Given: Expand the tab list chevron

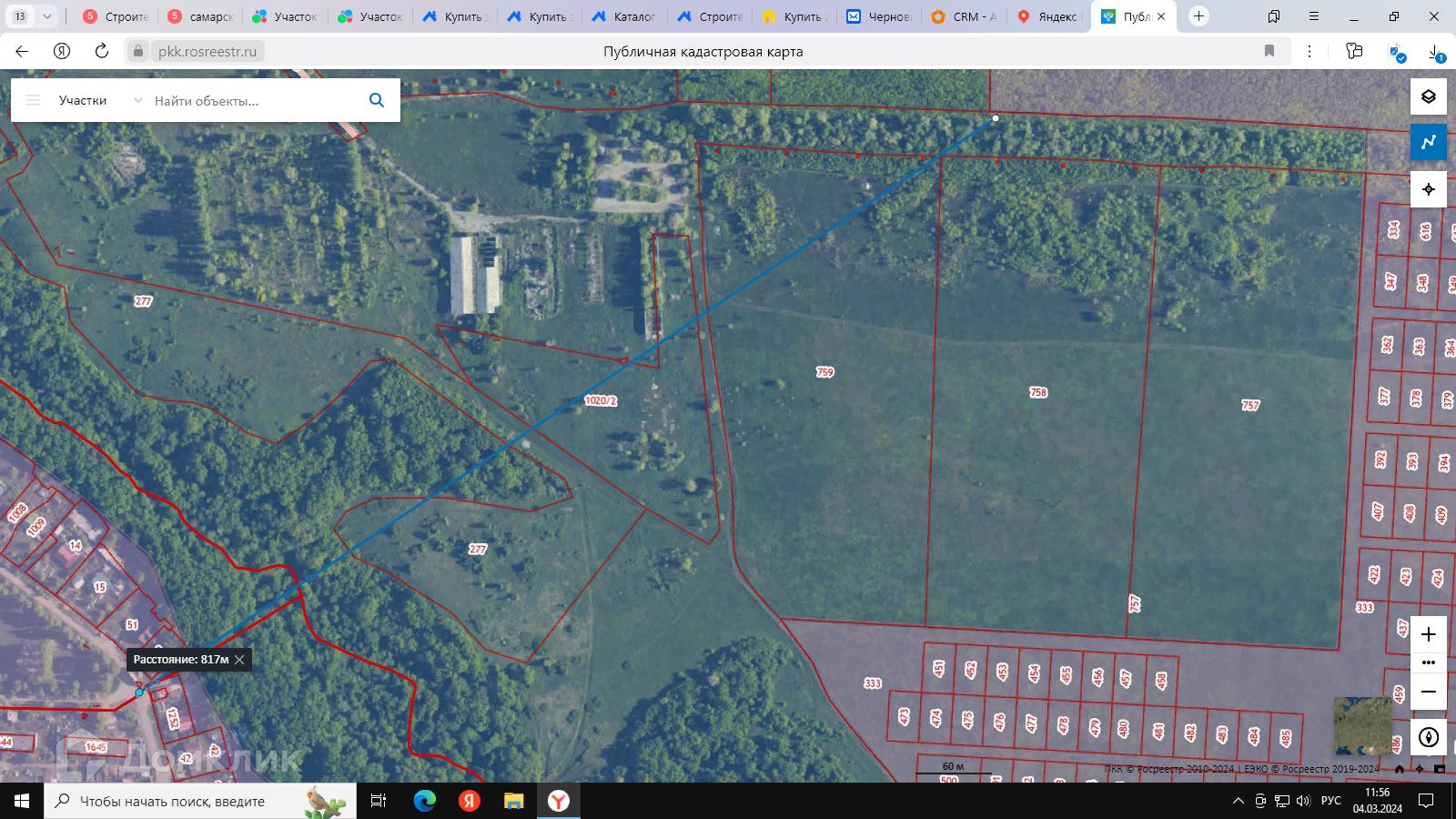Looking at the screenshot, I should pos(47,16).
